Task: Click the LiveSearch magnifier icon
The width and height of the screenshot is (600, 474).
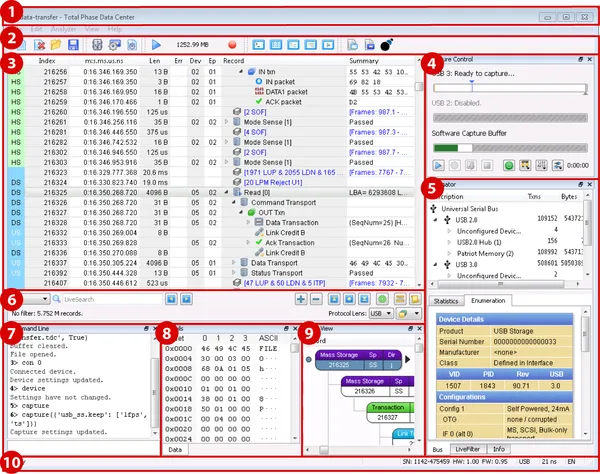Action: [x=57, y=299]
